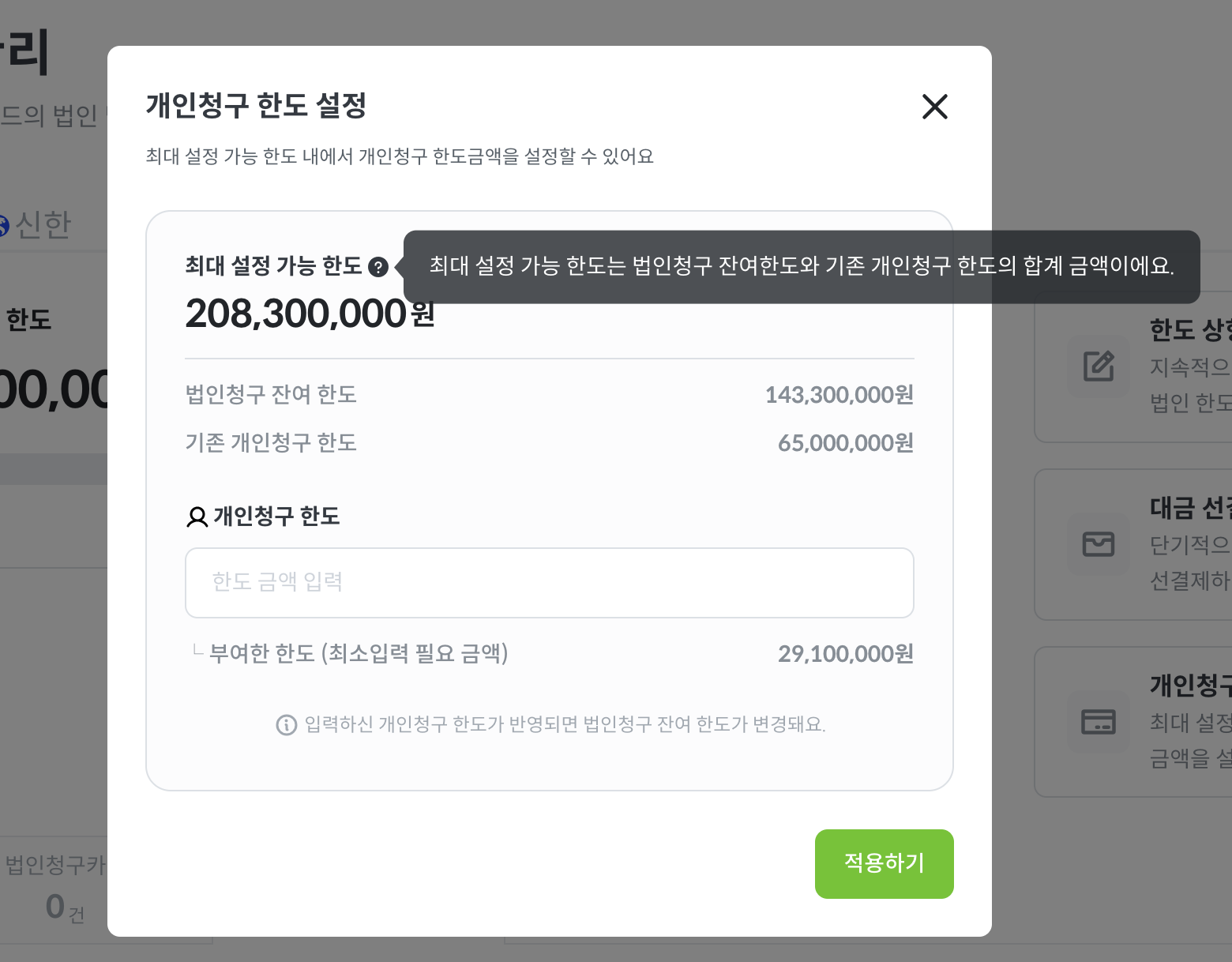The width and height of the screenshot is (1232, 962).
Task: Click the dark tooltip explaining 최대 설정 가능 한도
Action: click(801, 267)
